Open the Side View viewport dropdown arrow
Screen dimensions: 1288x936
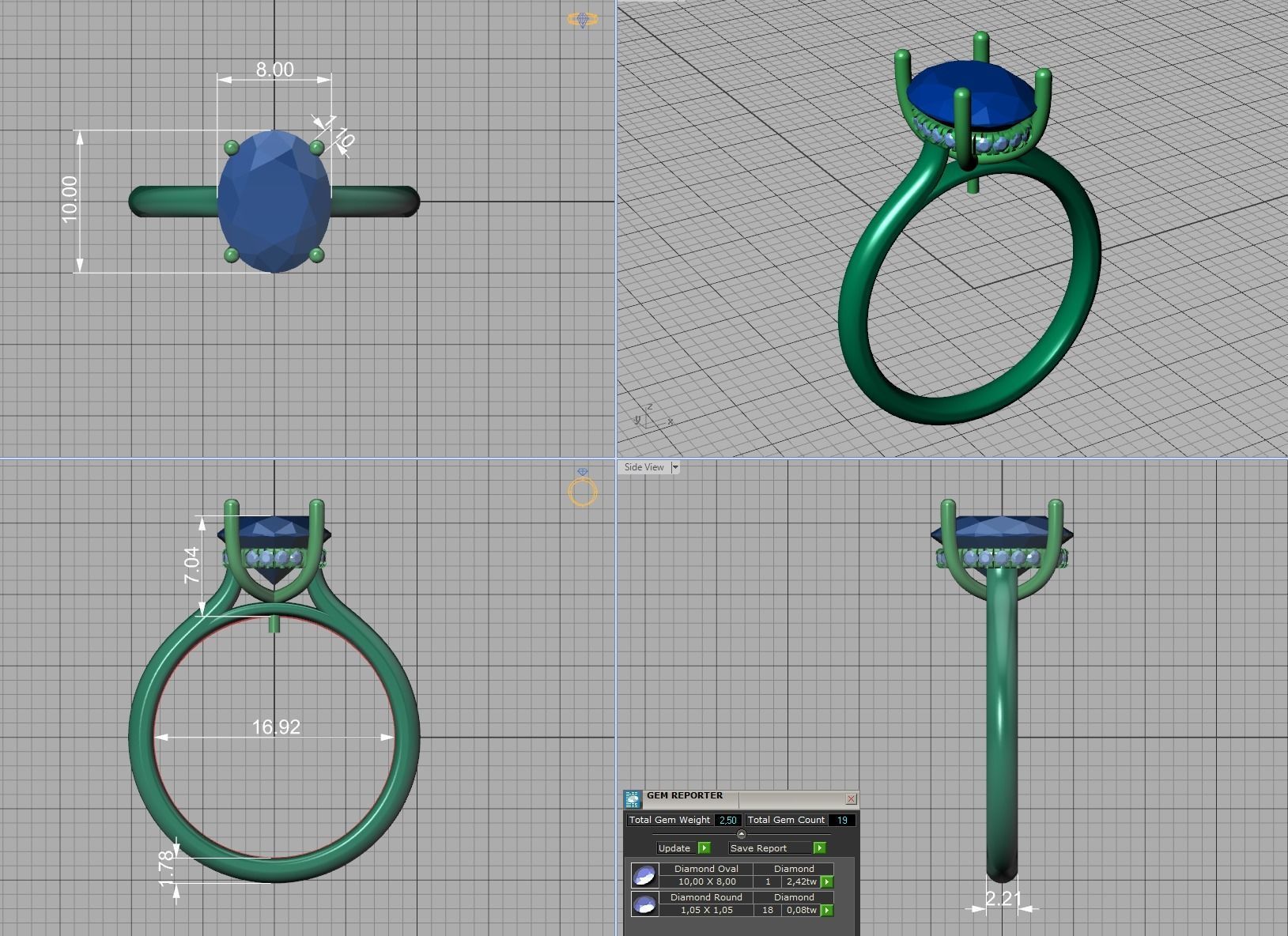674,467
